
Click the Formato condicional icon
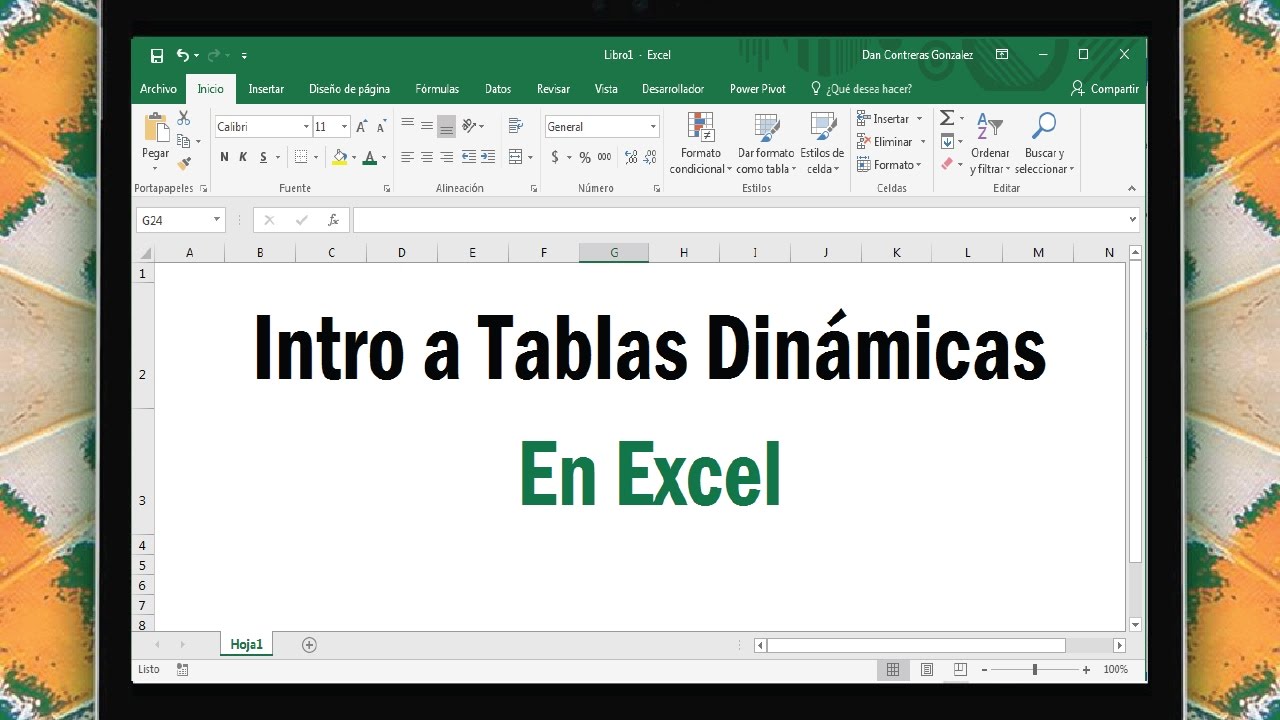[x=701, y=127]
